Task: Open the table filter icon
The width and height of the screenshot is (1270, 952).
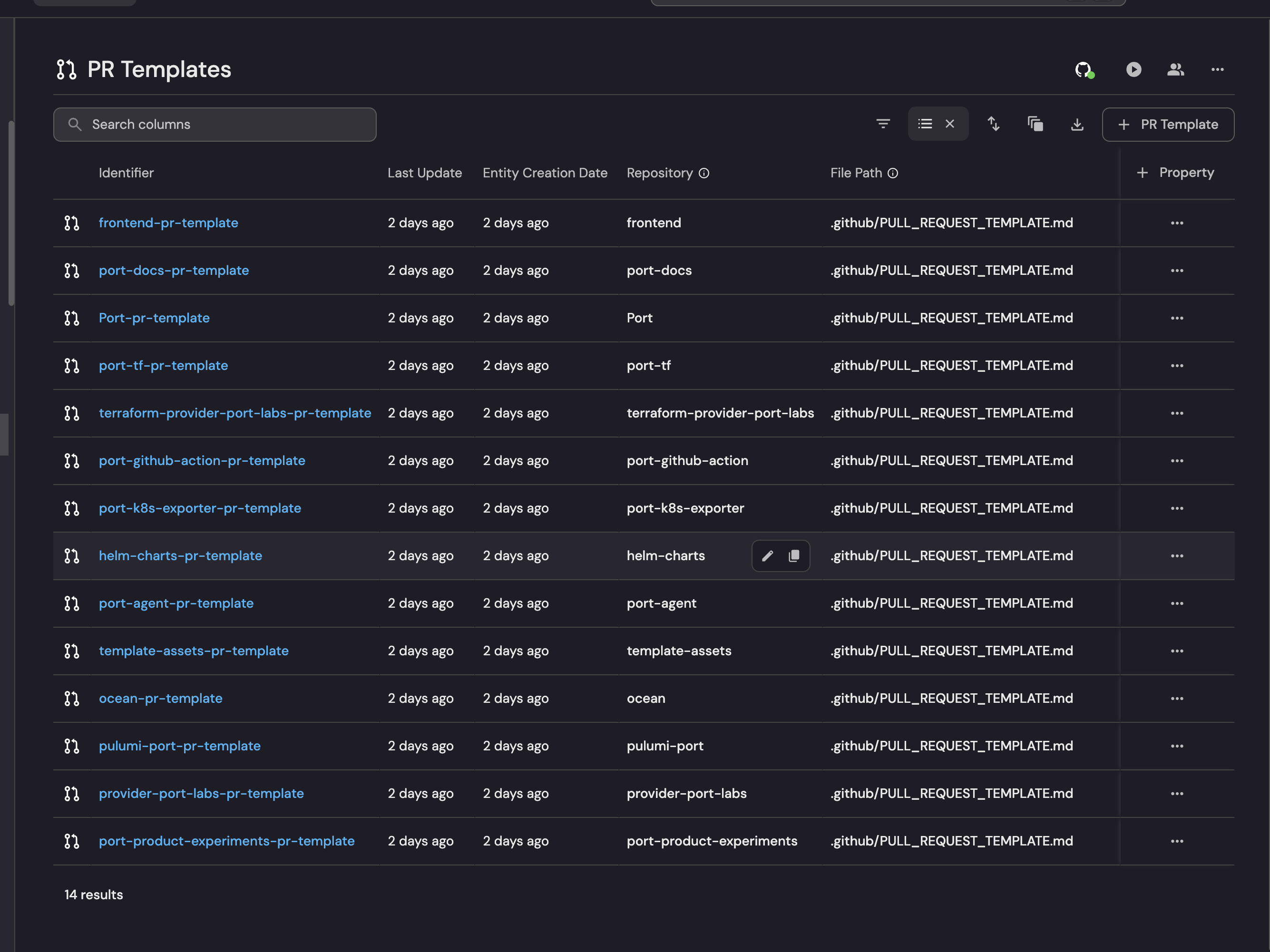Action: coord(883,124)
